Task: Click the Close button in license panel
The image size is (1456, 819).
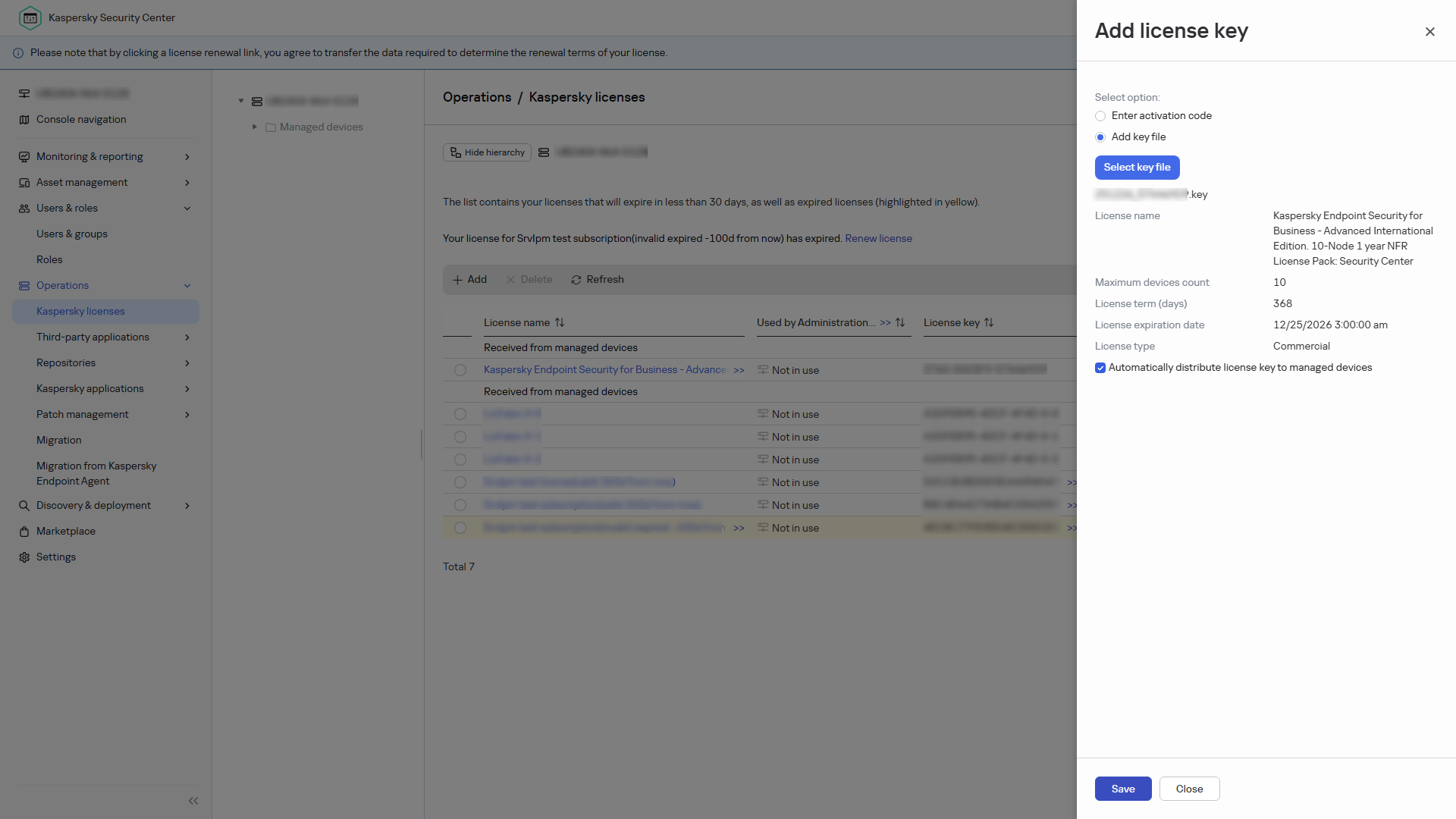Action: point(1189,789)
